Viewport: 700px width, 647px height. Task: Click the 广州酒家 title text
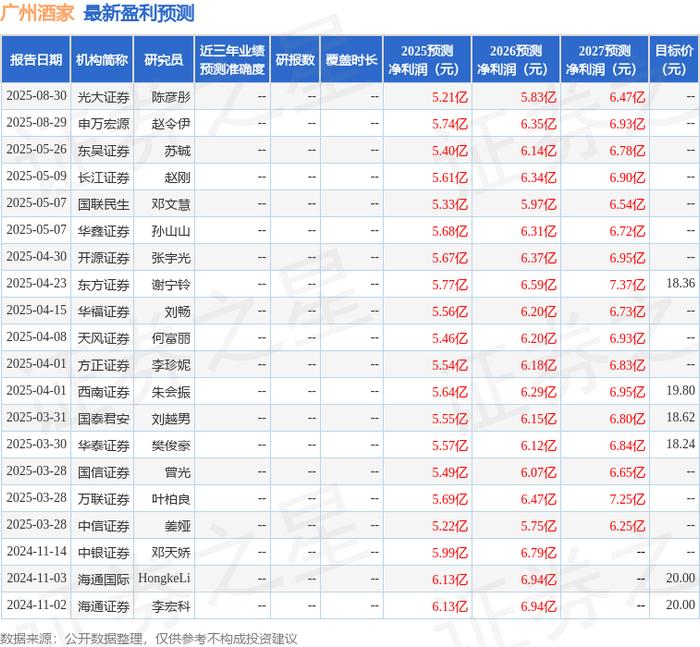coord(37,13)
